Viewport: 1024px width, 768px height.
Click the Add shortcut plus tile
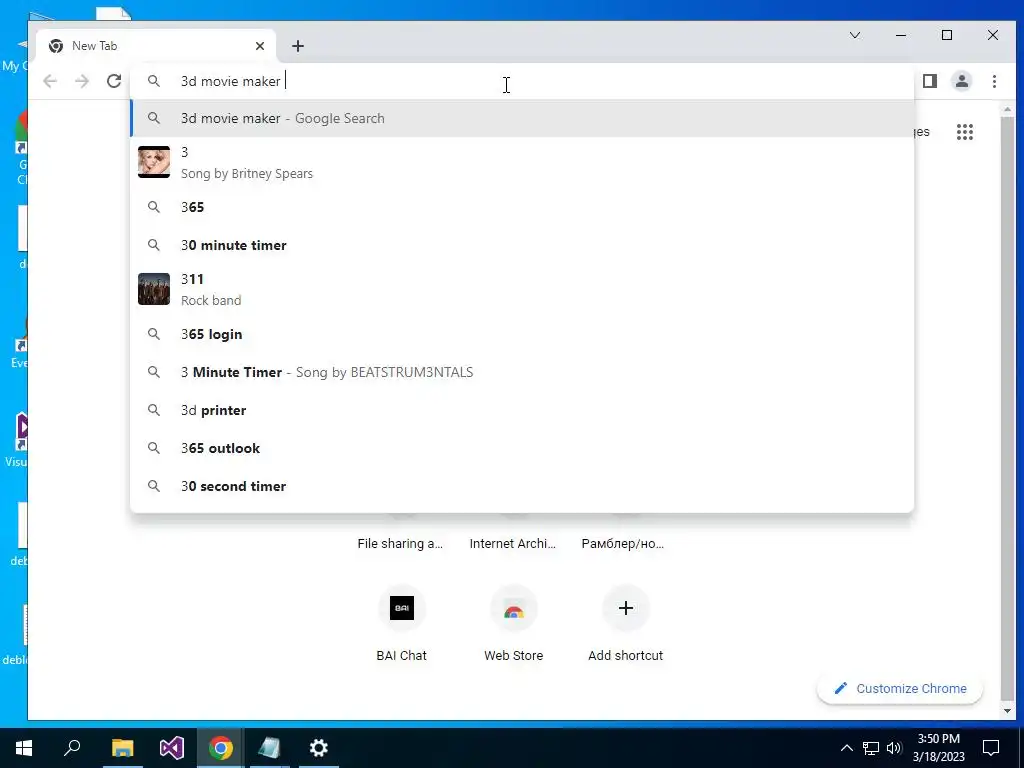(626, 624)
